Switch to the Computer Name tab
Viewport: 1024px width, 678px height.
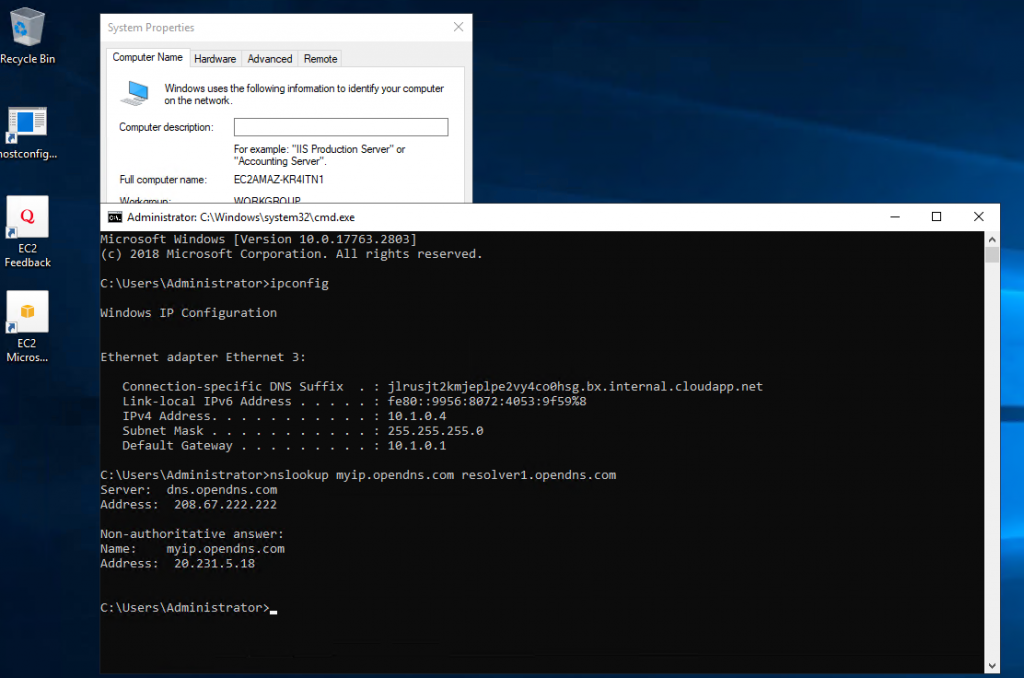coord(147,58)
